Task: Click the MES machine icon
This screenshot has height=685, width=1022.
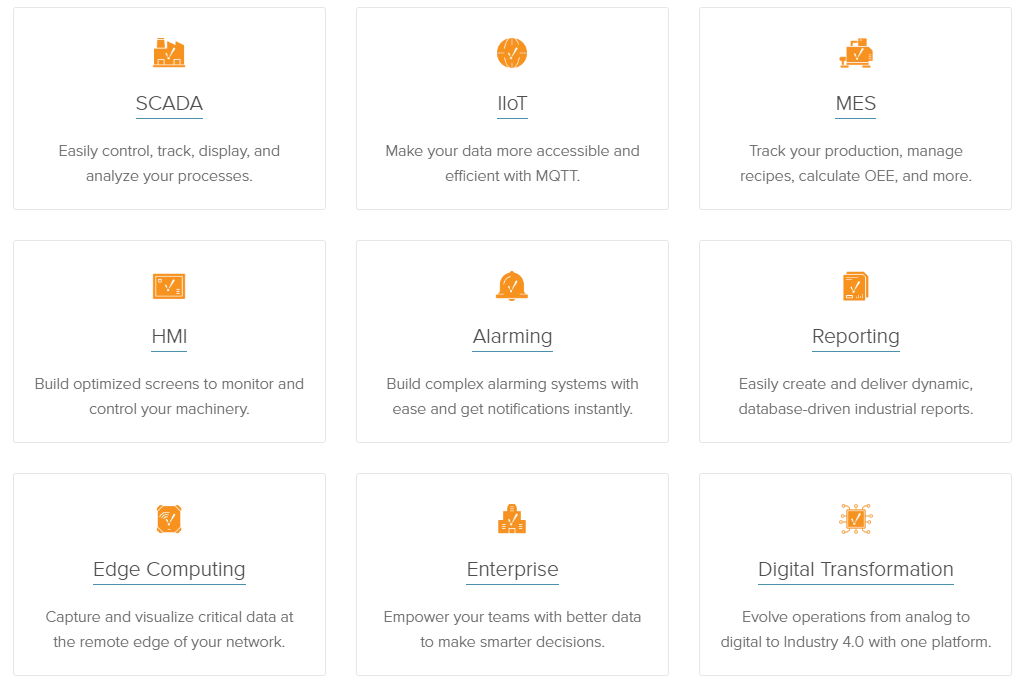Action: point(856,53)
